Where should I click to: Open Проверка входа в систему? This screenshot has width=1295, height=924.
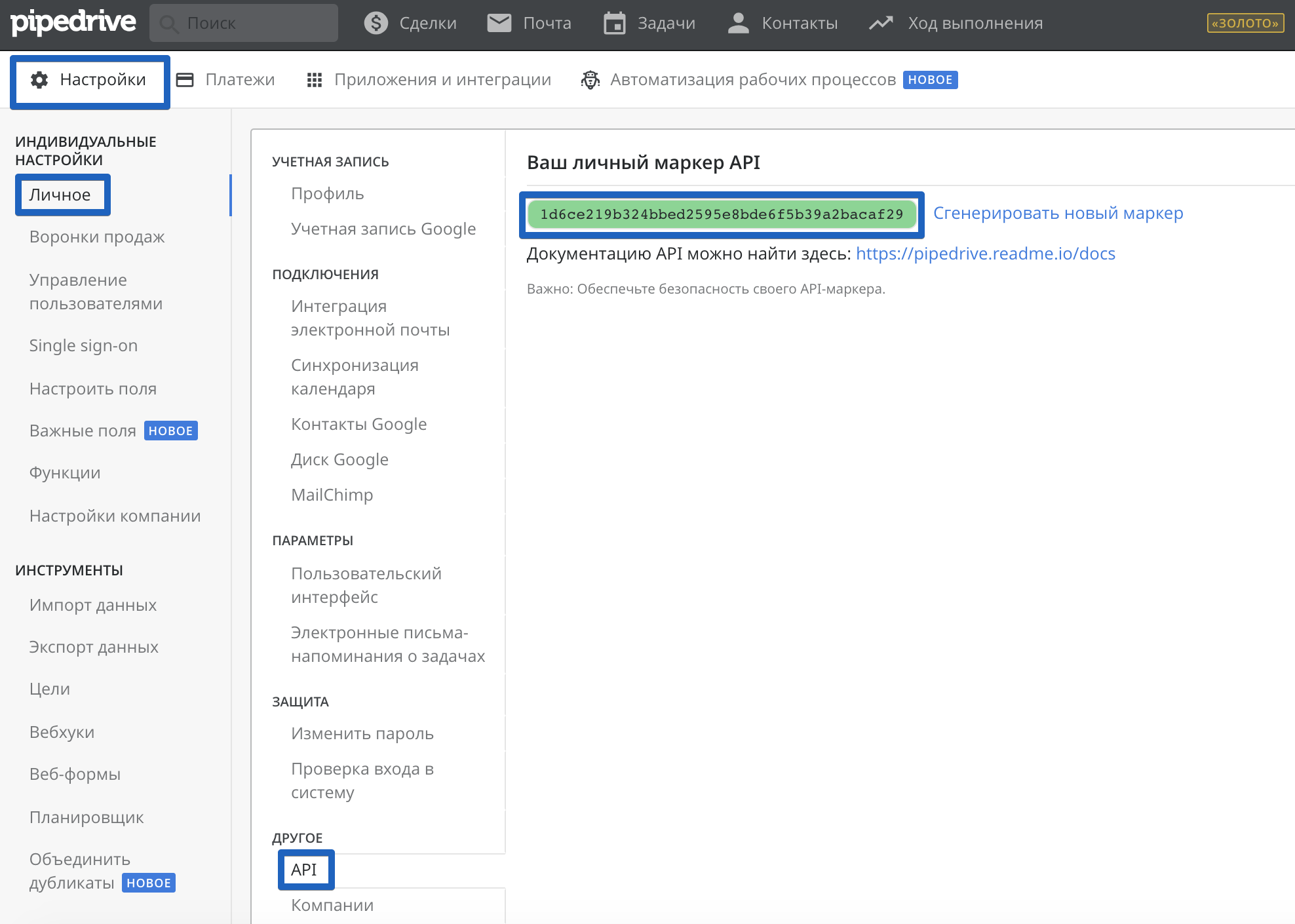362,780
